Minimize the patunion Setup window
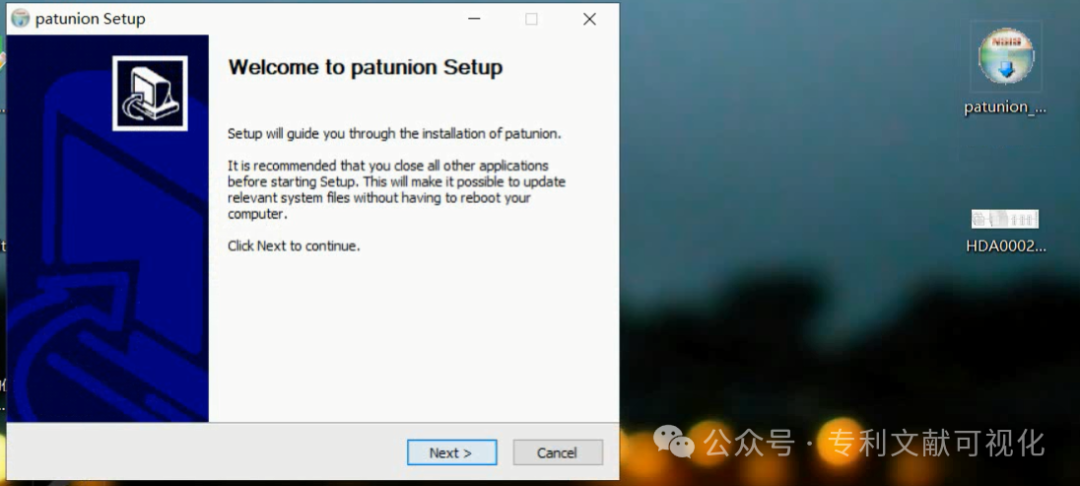Screen dimensions: 1080x486 (473, 19)
